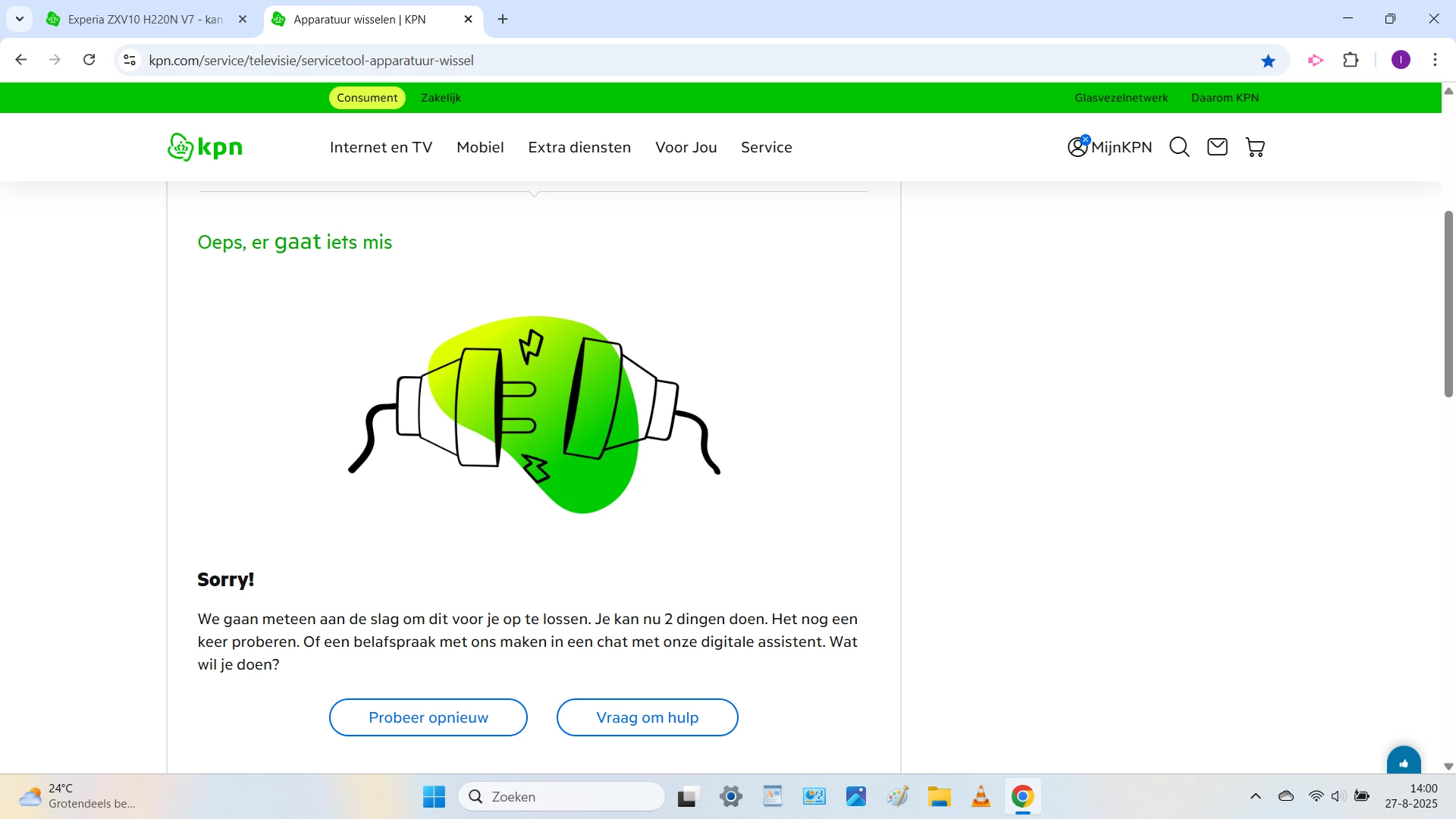Image resolution: width=1456 pixels, height=819 pixels.
Task: Click the Probeer opnieuw button
Action: click(428, 717)
